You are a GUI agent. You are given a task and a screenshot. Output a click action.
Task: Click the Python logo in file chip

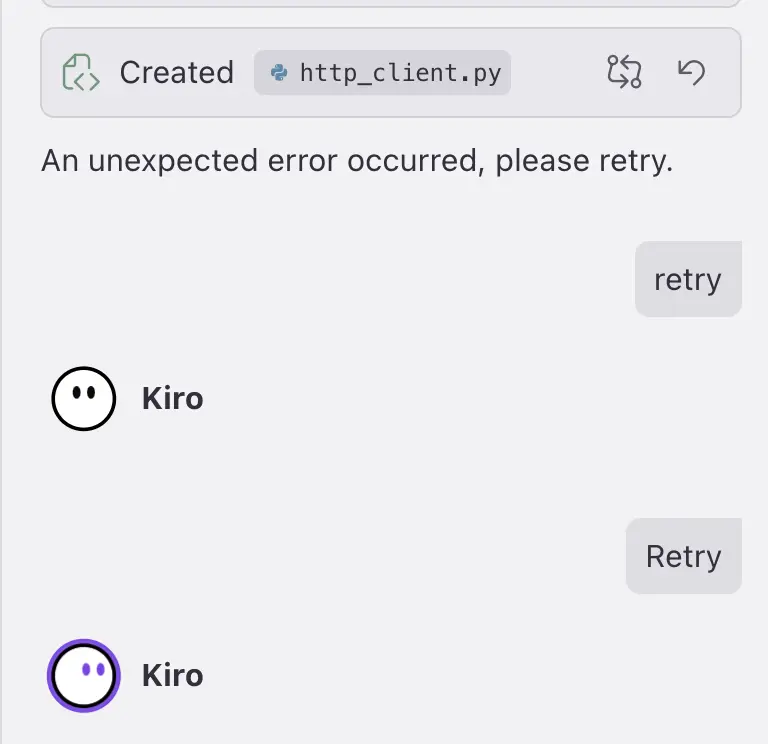coord(279,73)
